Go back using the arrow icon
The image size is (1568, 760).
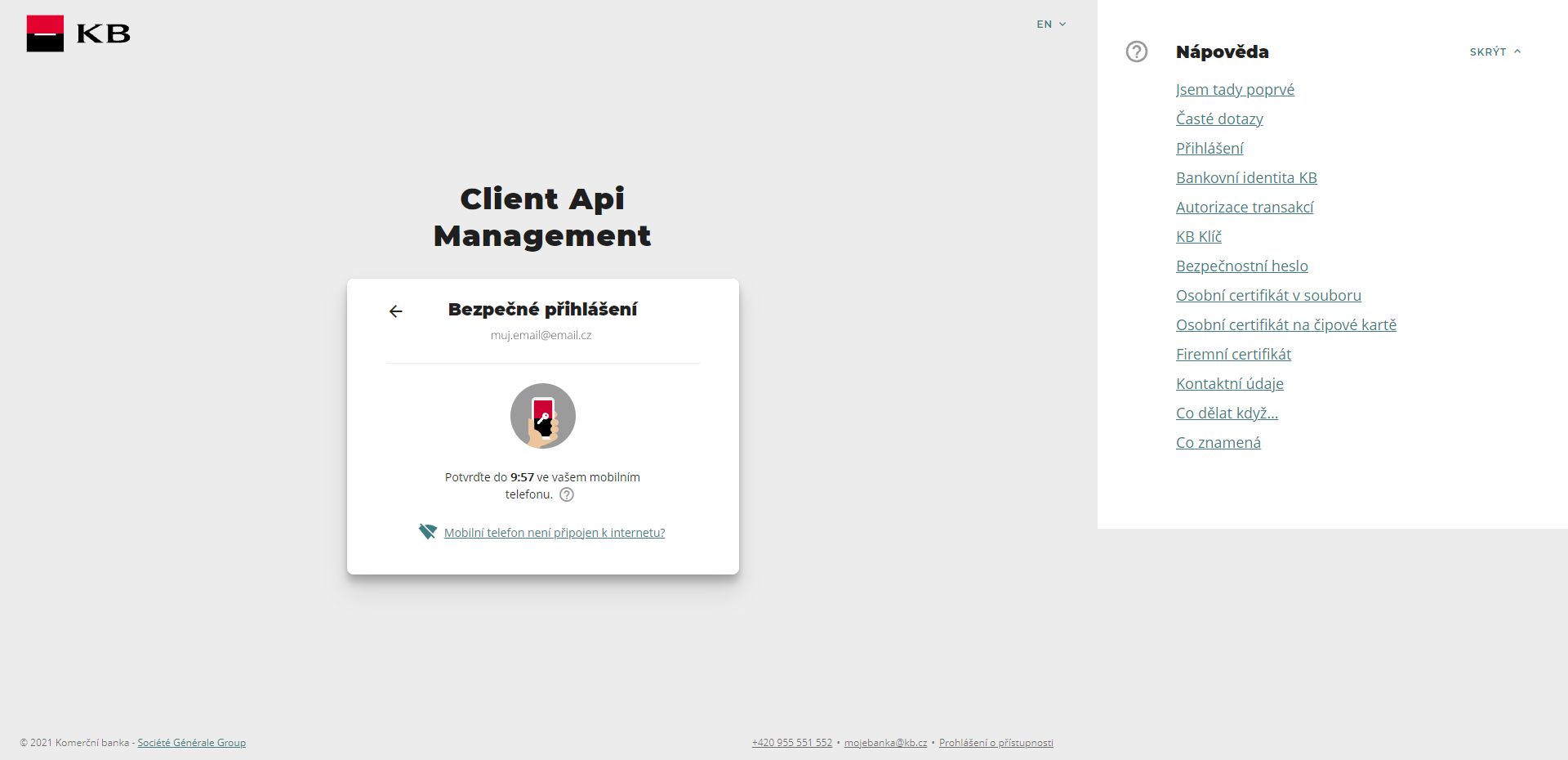coord(396,311)
